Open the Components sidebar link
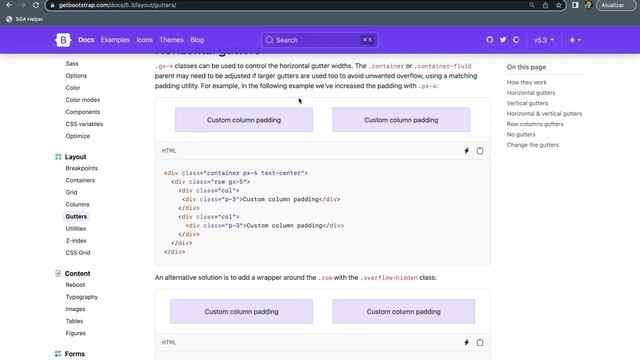The image size is (640, 360). coord(83,112)
